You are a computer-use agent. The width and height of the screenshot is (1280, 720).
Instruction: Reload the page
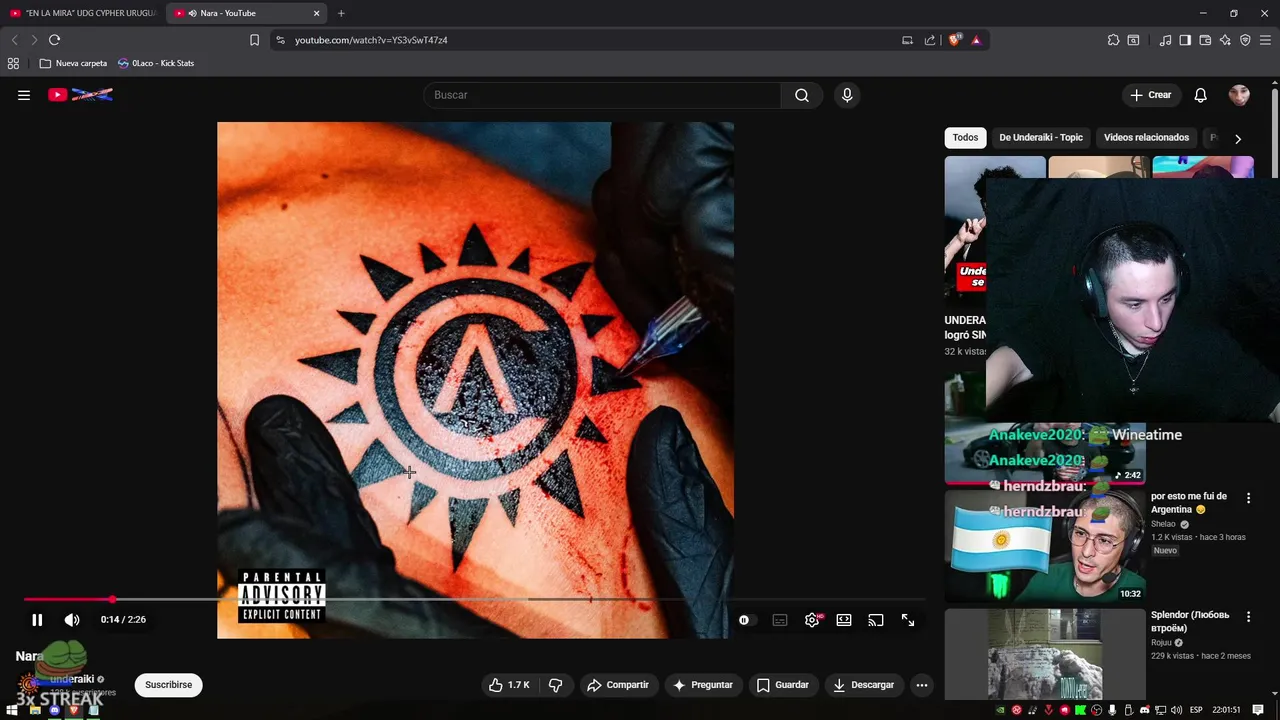point(54,40)
